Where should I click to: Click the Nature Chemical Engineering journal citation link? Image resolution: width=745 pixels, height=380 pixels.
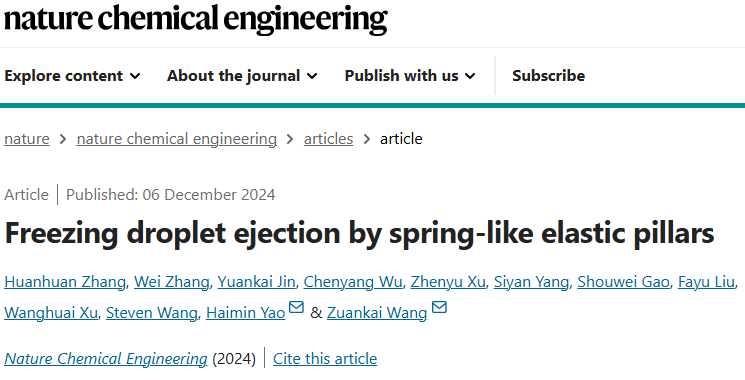[x=105, y=359]
